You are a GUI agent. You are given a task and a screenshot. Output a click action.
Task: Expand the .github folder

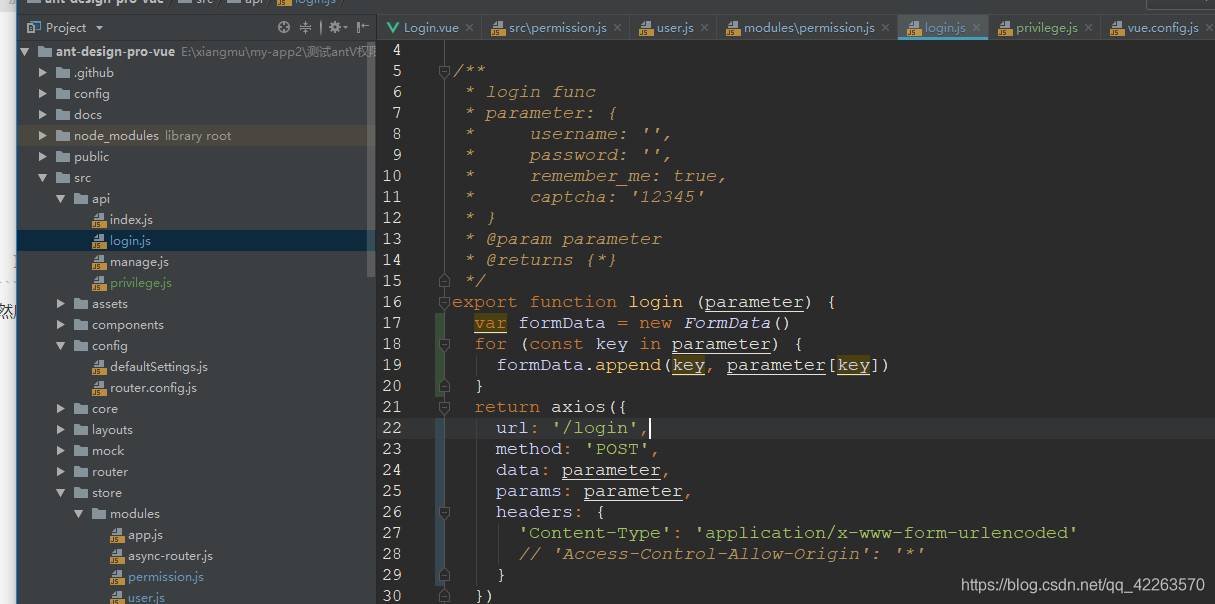(x=42, y=72)
